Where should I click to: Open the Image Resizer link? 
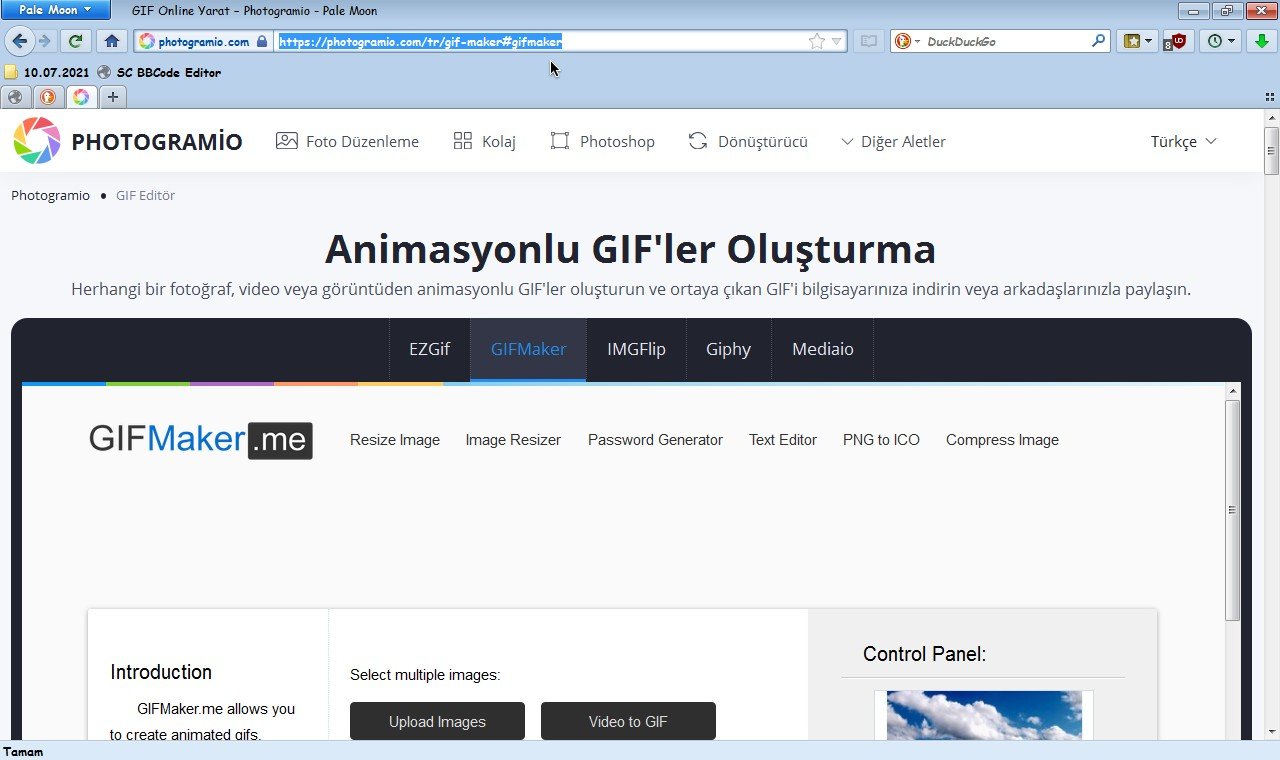coord(513,440)
